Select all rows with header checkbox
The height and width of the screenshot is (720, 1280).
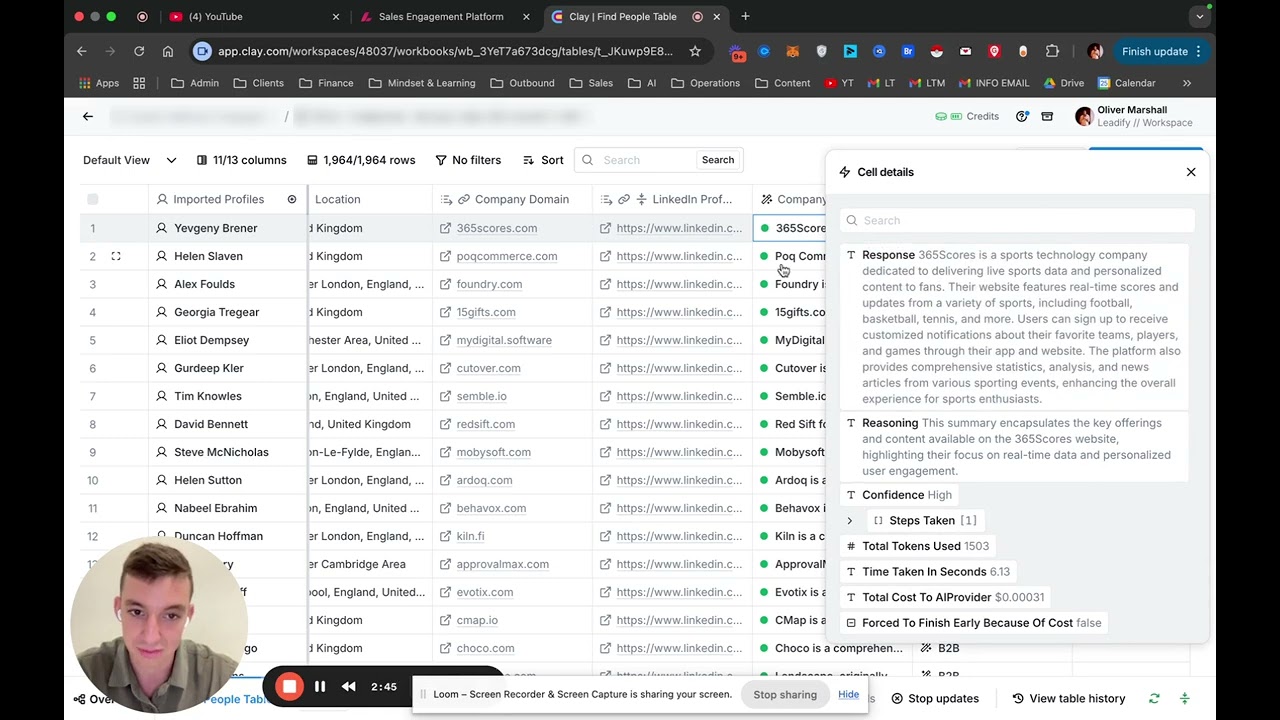click(93, 199)
